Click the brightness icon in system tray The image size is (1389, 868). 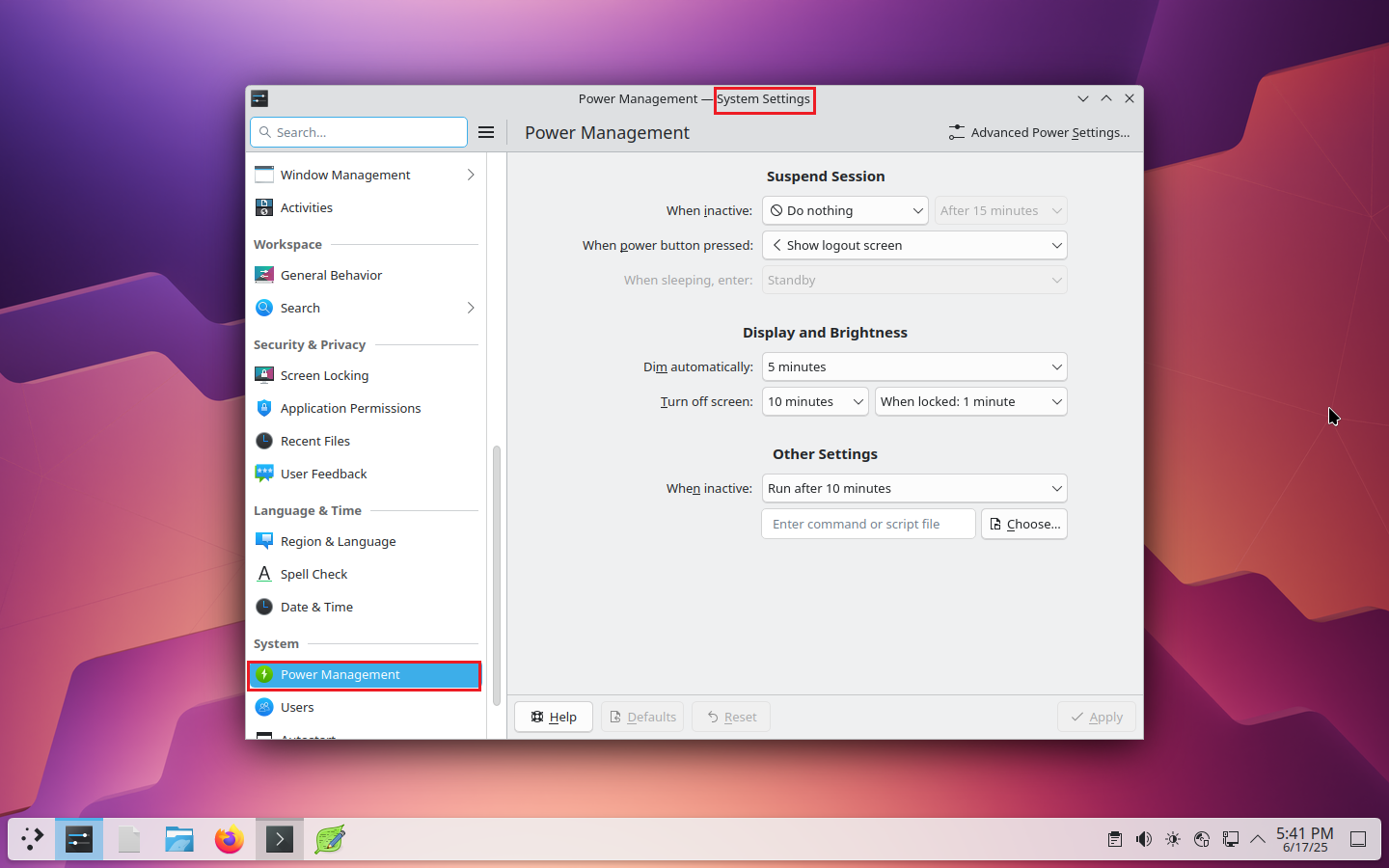point(1173,839)
